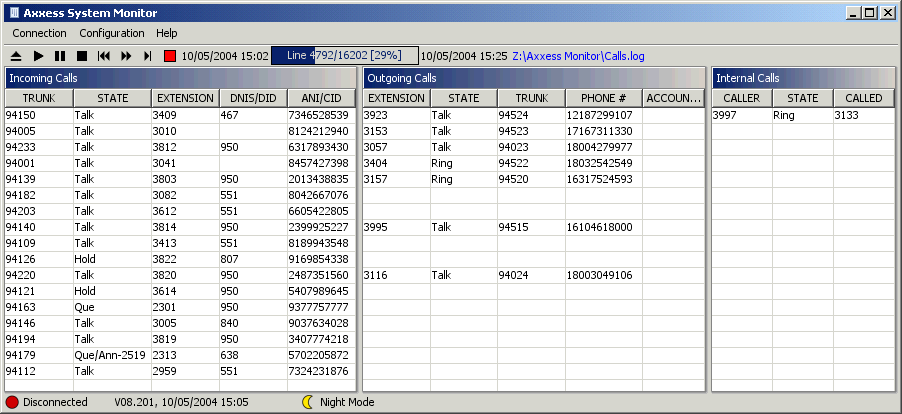Rewind to start of the log

click(104, 56)
